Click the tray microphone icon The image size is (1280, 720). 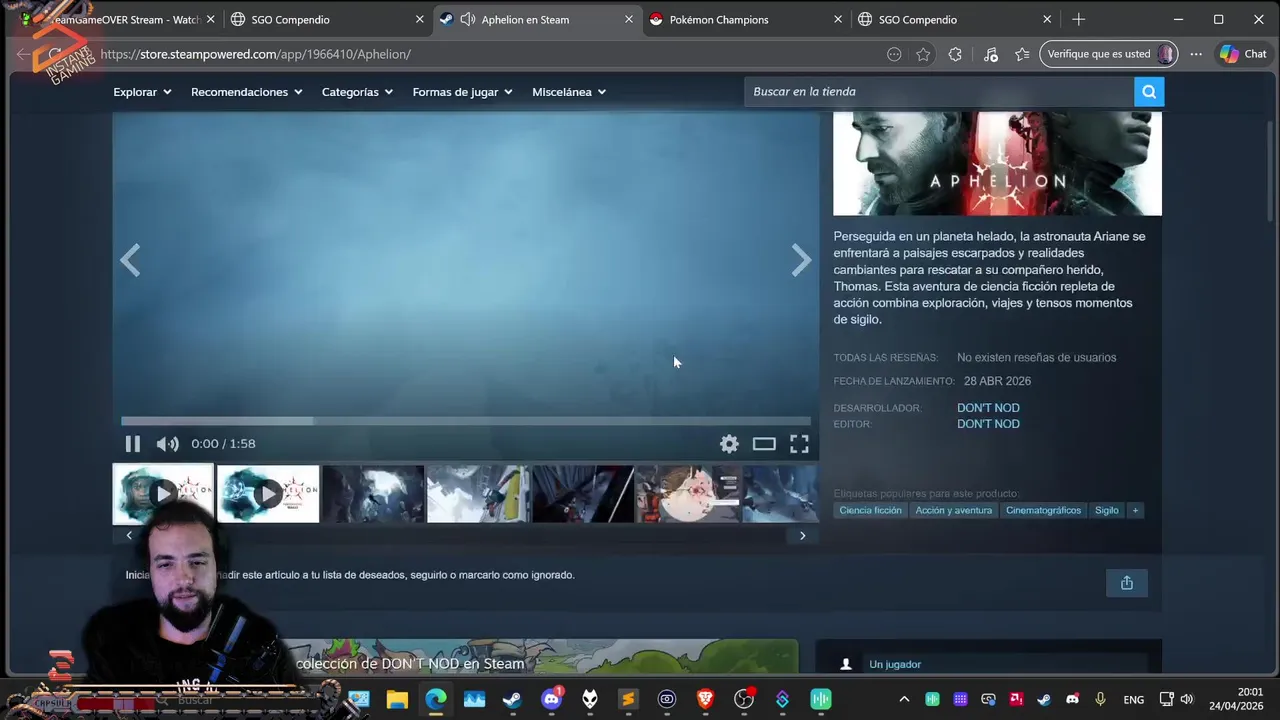(1100, 699)
